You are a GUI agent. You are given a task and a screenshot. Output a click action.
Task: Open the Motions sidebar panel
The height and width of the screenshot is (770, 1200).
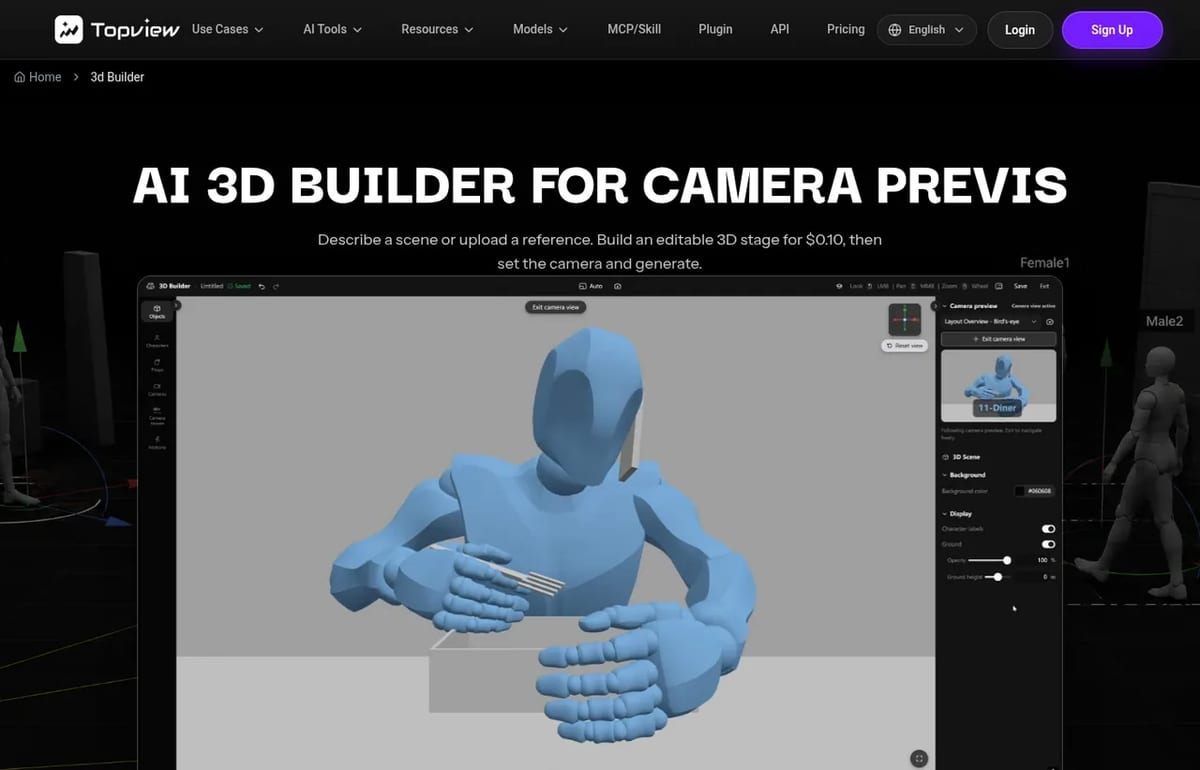[x=157, y=442]
